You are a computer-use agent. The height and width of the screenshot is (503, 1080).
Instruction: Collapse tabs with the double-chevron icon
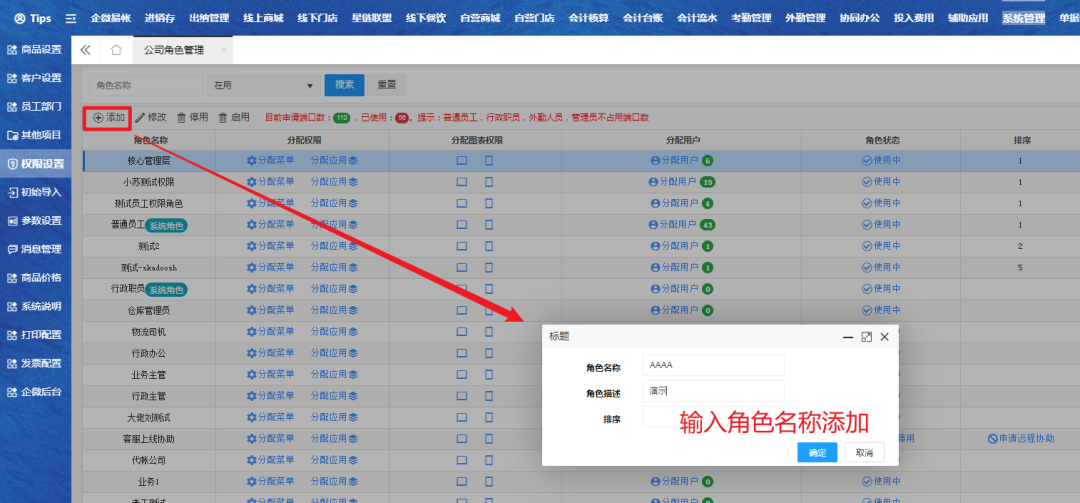pos(85,50)
